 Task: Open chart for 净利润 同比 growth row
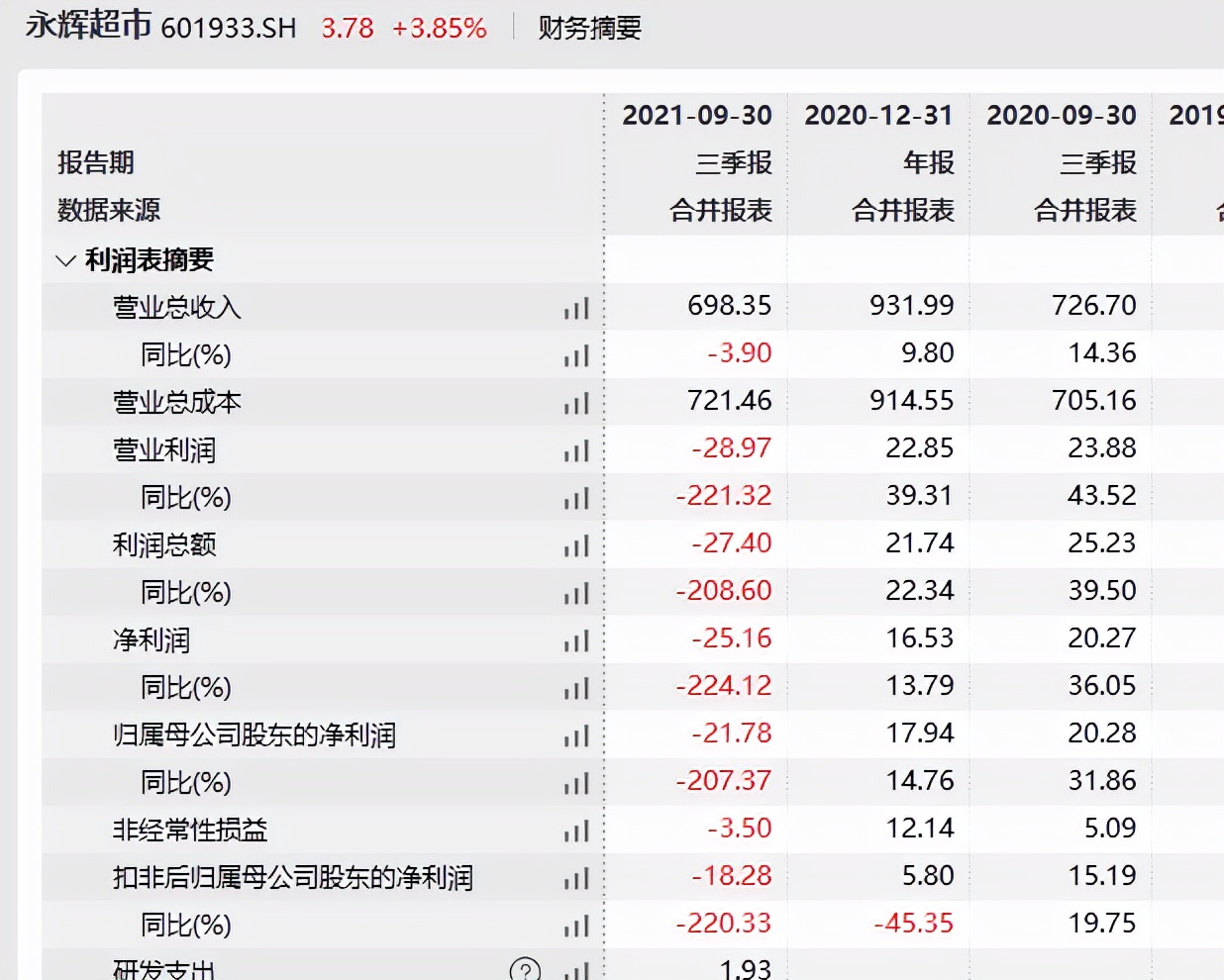click(x=574, y=688)
